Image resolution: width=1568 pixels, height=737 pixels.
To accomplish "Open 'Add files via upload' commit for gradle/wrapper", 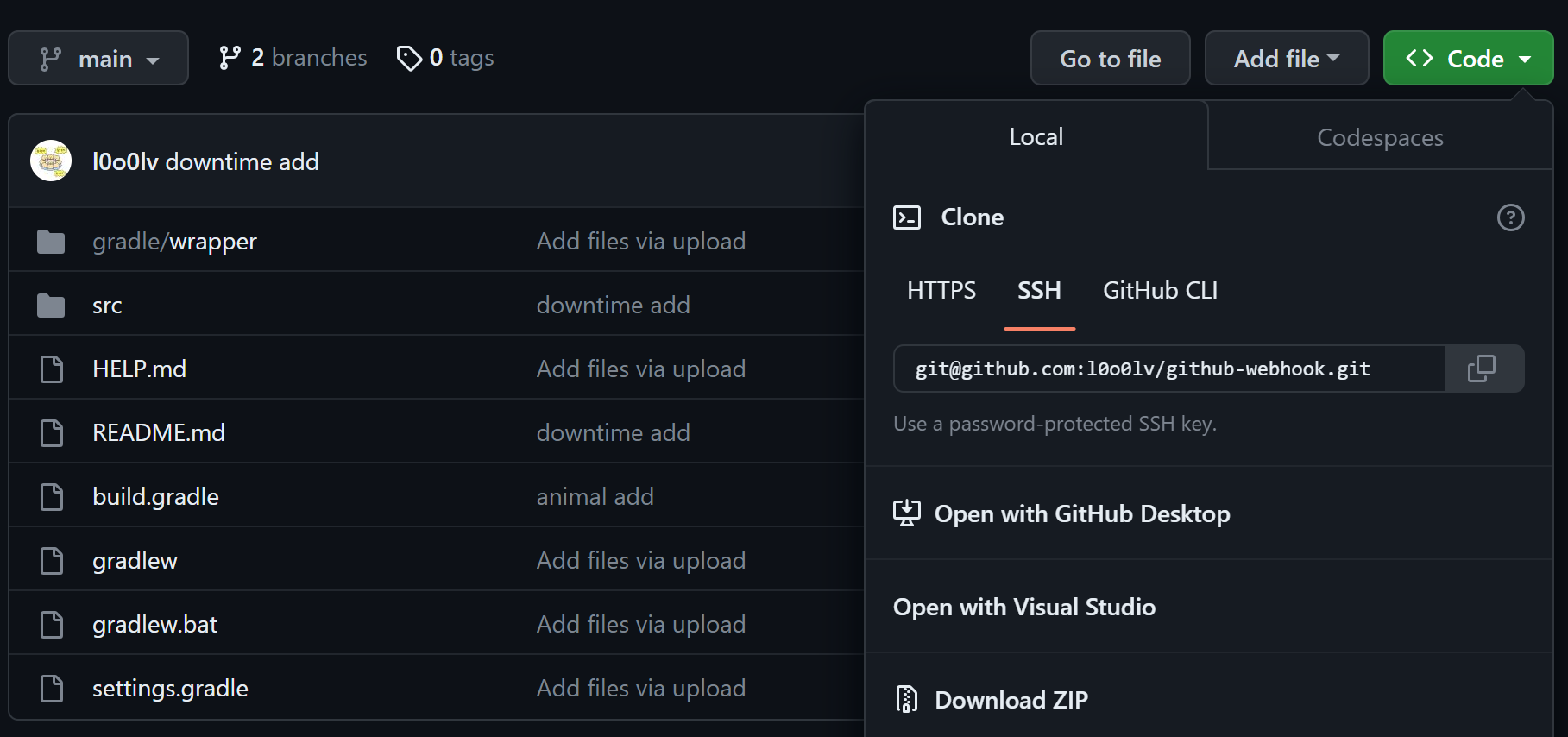I will click(x=641, y=242).
